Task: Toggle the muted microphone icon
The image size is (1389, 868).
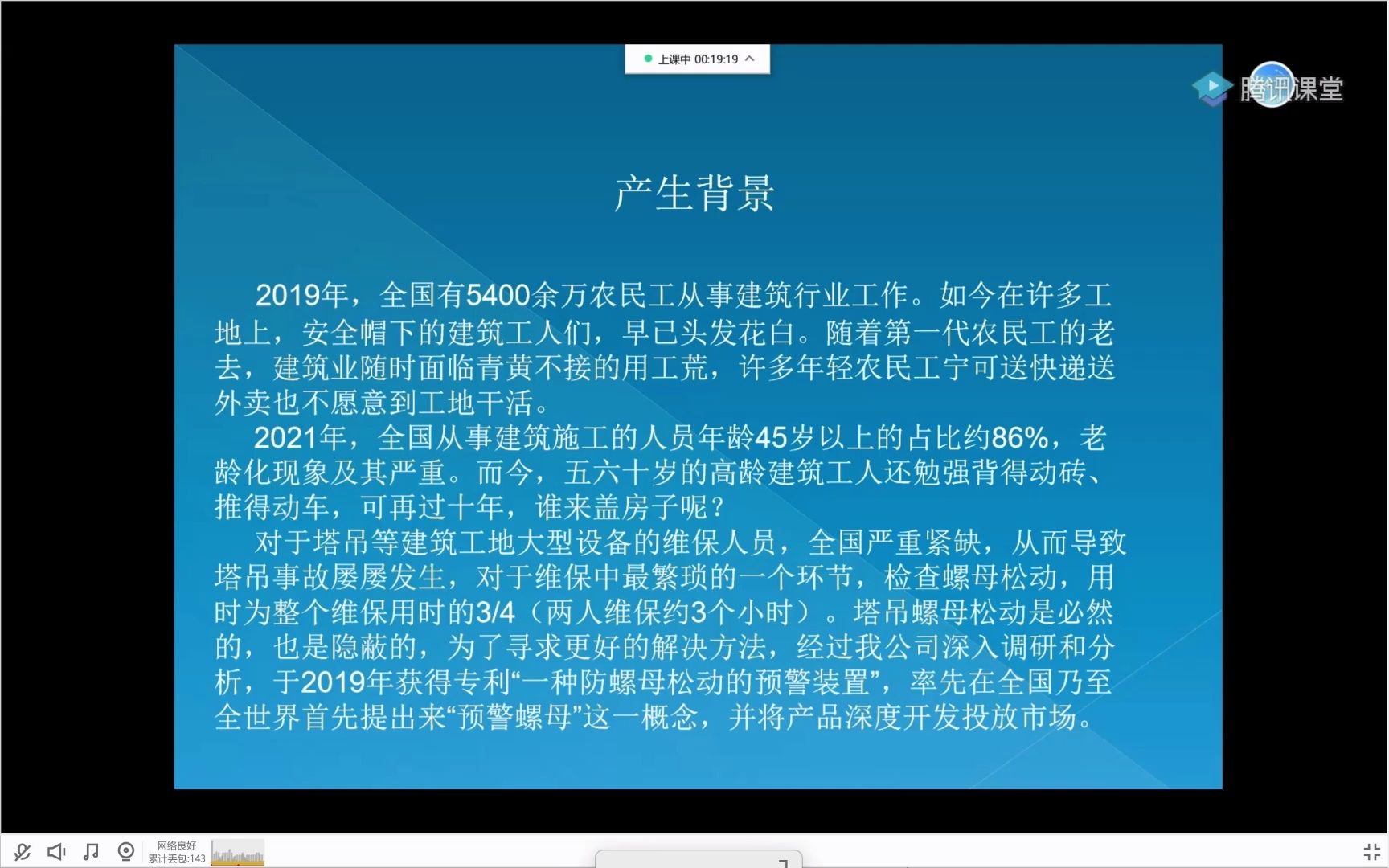Action: point(22,852)
